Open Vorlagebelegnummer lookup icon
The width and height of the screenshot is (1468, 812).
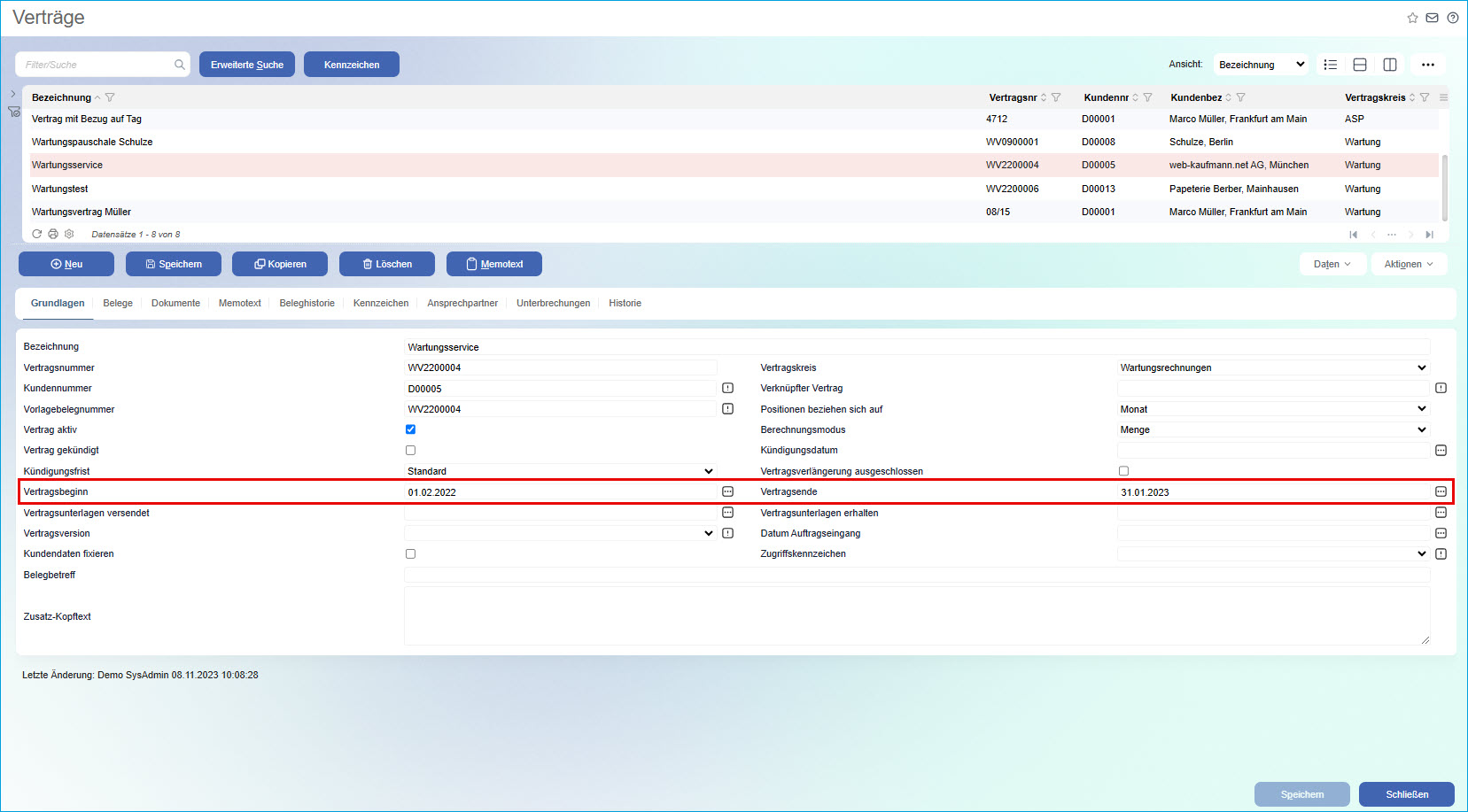coord(727,409)
